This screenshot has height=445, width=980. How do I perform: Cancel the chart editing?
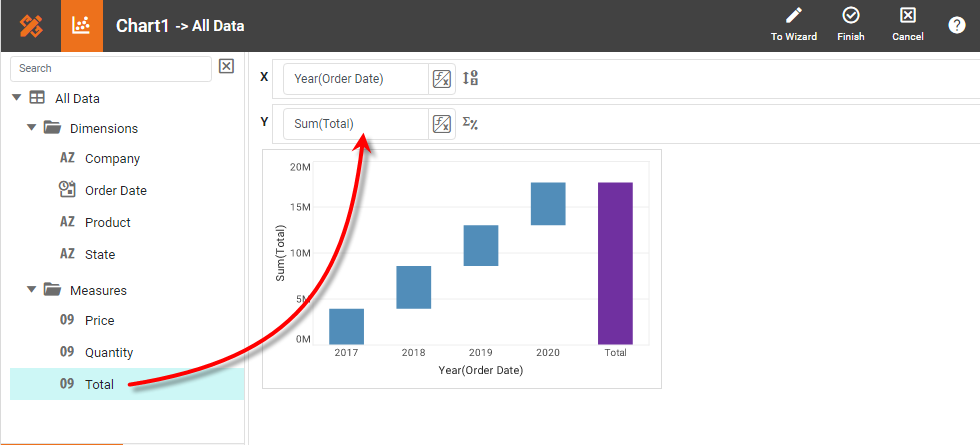click(x=907, y=25)
